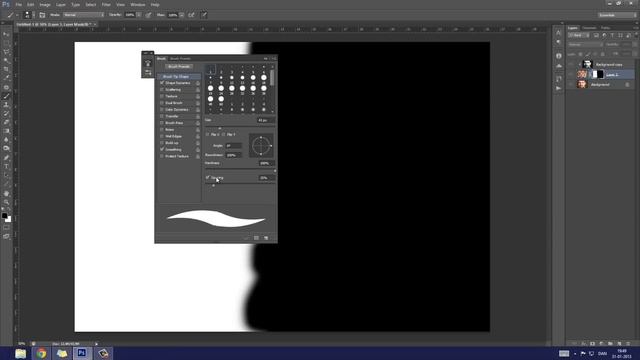Enable the Flip X checkbox
Image resolution: width=640 pixels, height=360 pixels.
click(208, 134)
